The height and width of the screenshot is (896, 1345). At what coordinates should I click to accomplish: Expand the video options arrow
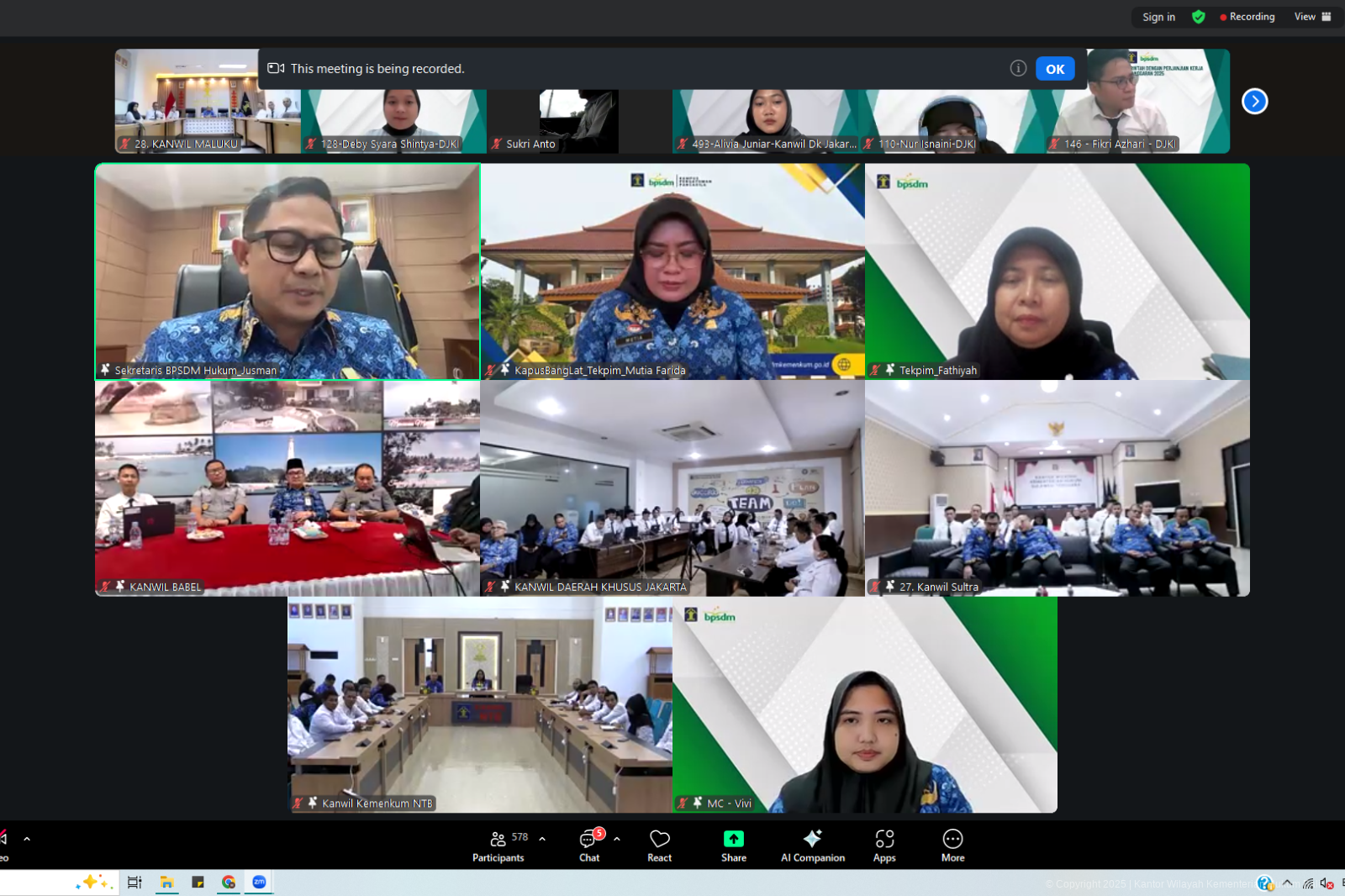(27, 839)
